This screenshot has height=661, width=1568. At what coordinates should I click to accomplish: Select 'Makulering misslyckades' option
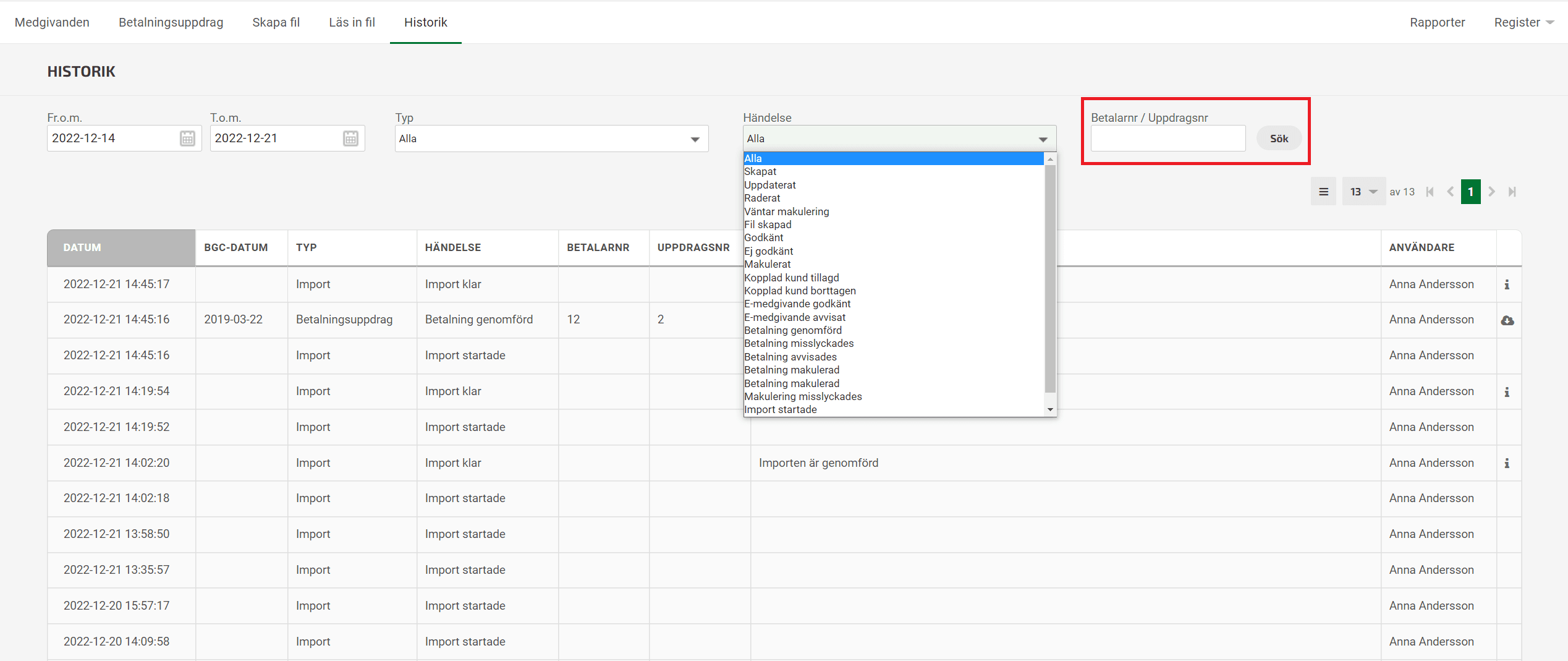(x=893, y=396)
